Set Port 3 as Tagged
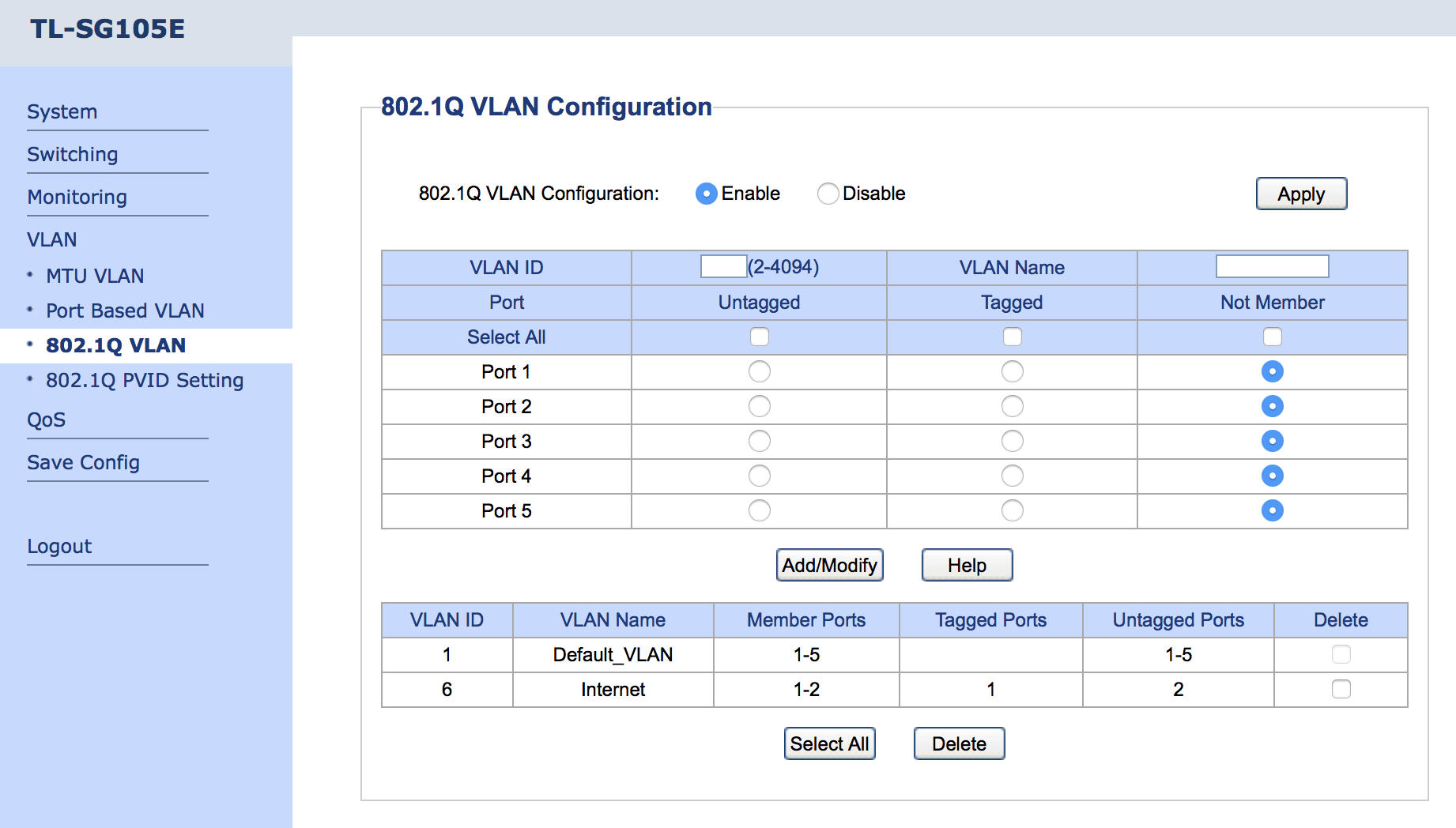The image size is (1456, 828). (1012, 441)
